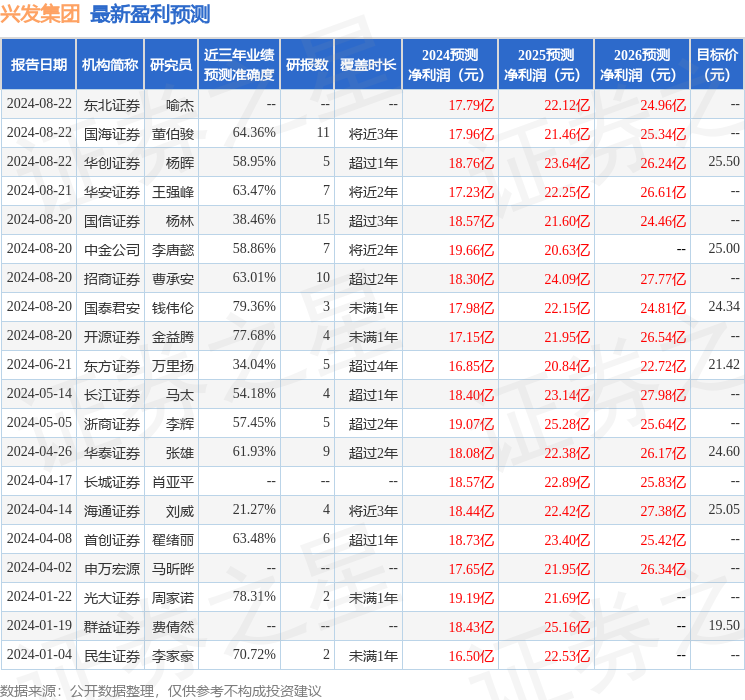Click analyst name 李唐懿
Screen dimensions: 745x700
pos(173,250)
